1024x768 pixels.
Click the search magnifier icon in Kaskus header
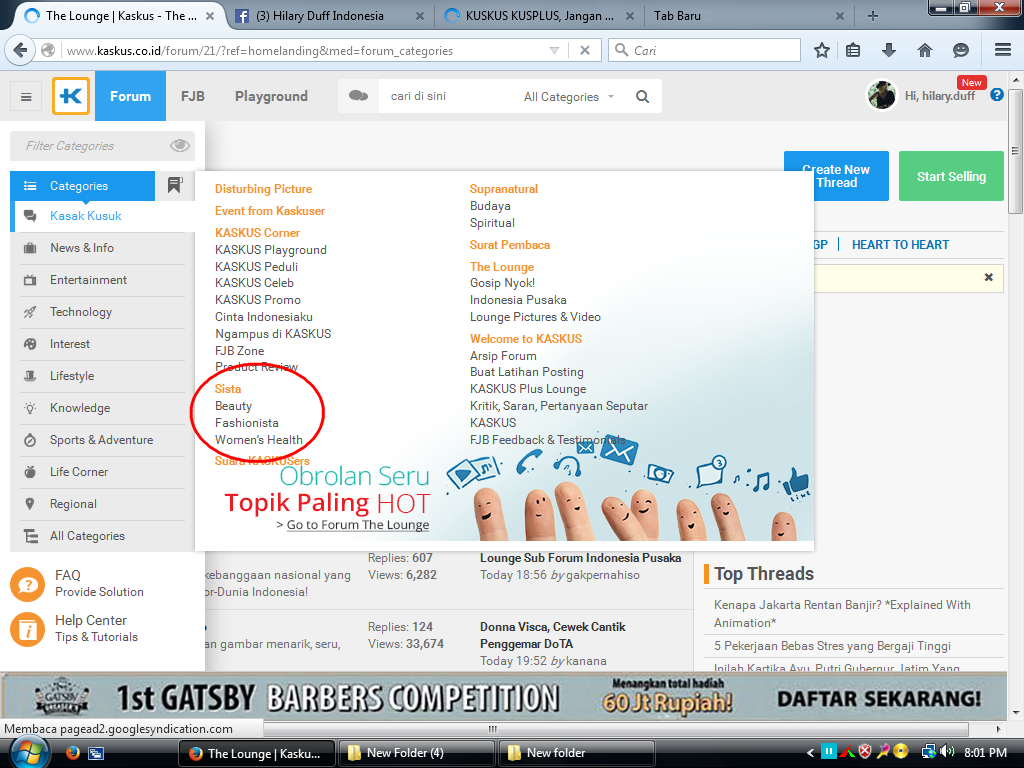tap(643, 97)
